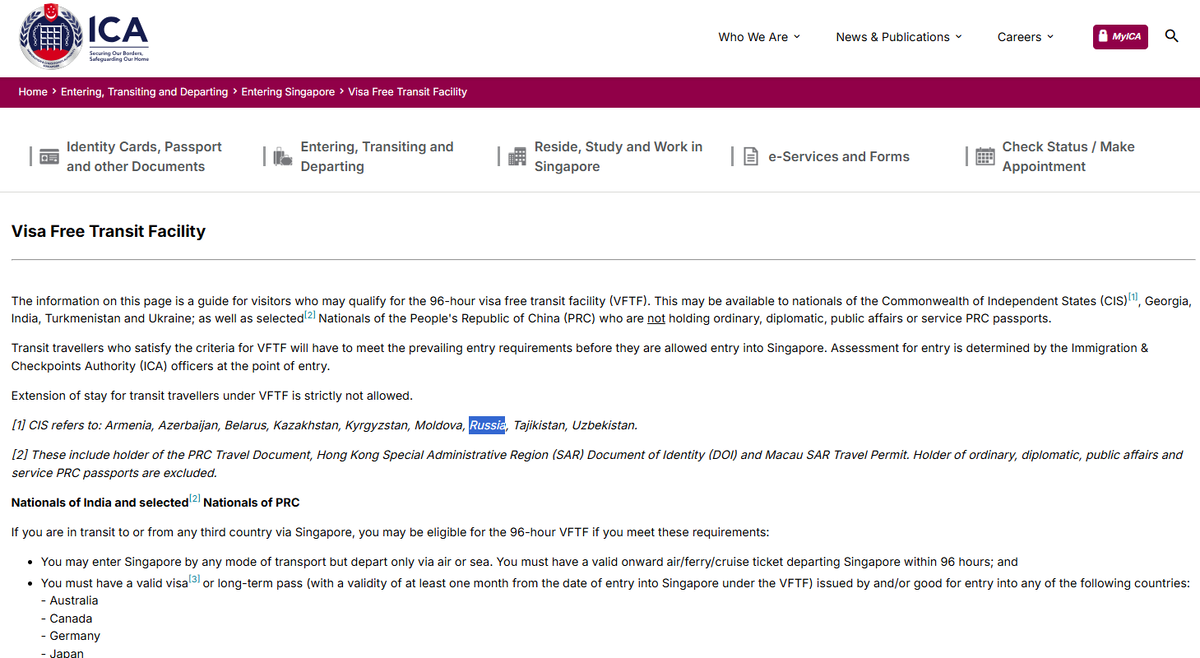This screenshot has height=658, width=1200.
Task: Go to Home in the breadcrumb
Action: point(33,92)
